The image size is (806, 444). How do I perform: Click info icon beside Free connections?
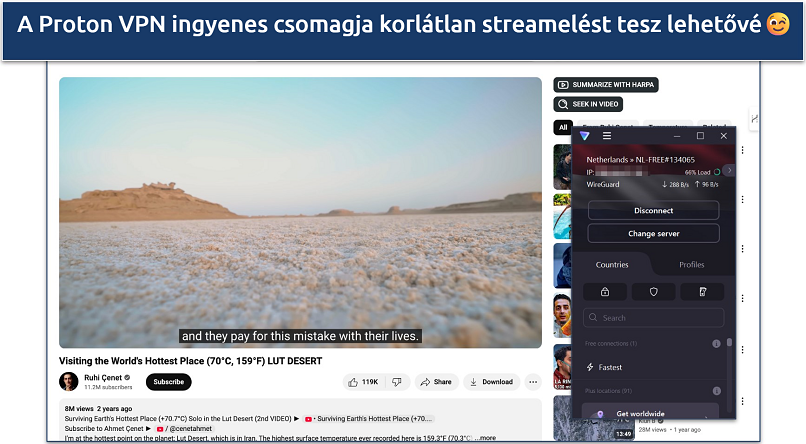(x=716, y=344)
